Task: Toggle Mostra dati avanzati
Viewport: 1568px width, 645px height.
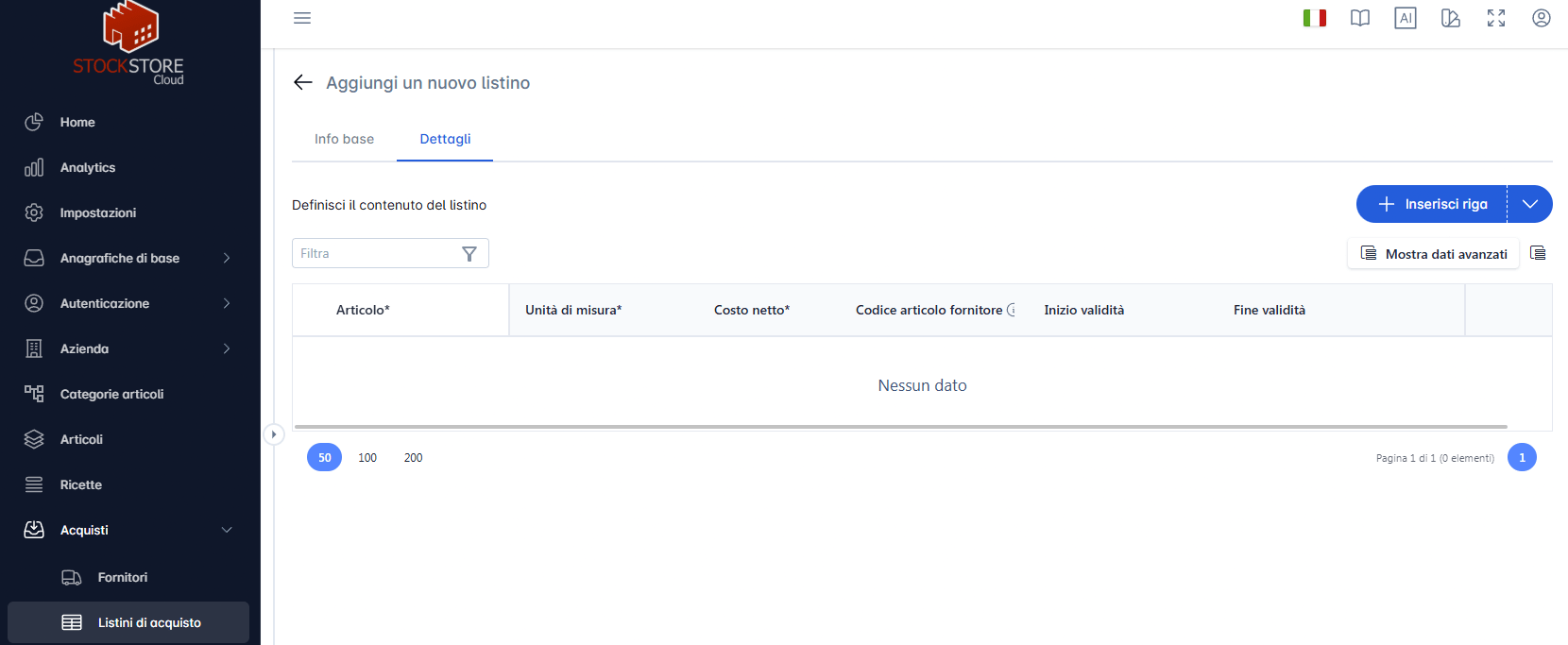Action: click(1433, 253)
